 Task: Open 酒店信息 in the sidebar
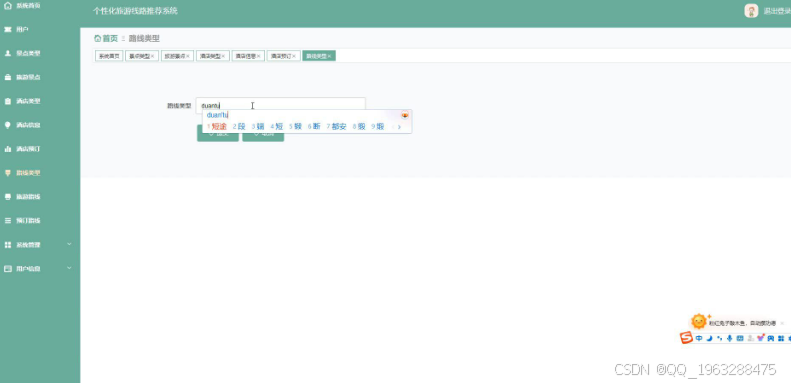(x=28, y=125)
